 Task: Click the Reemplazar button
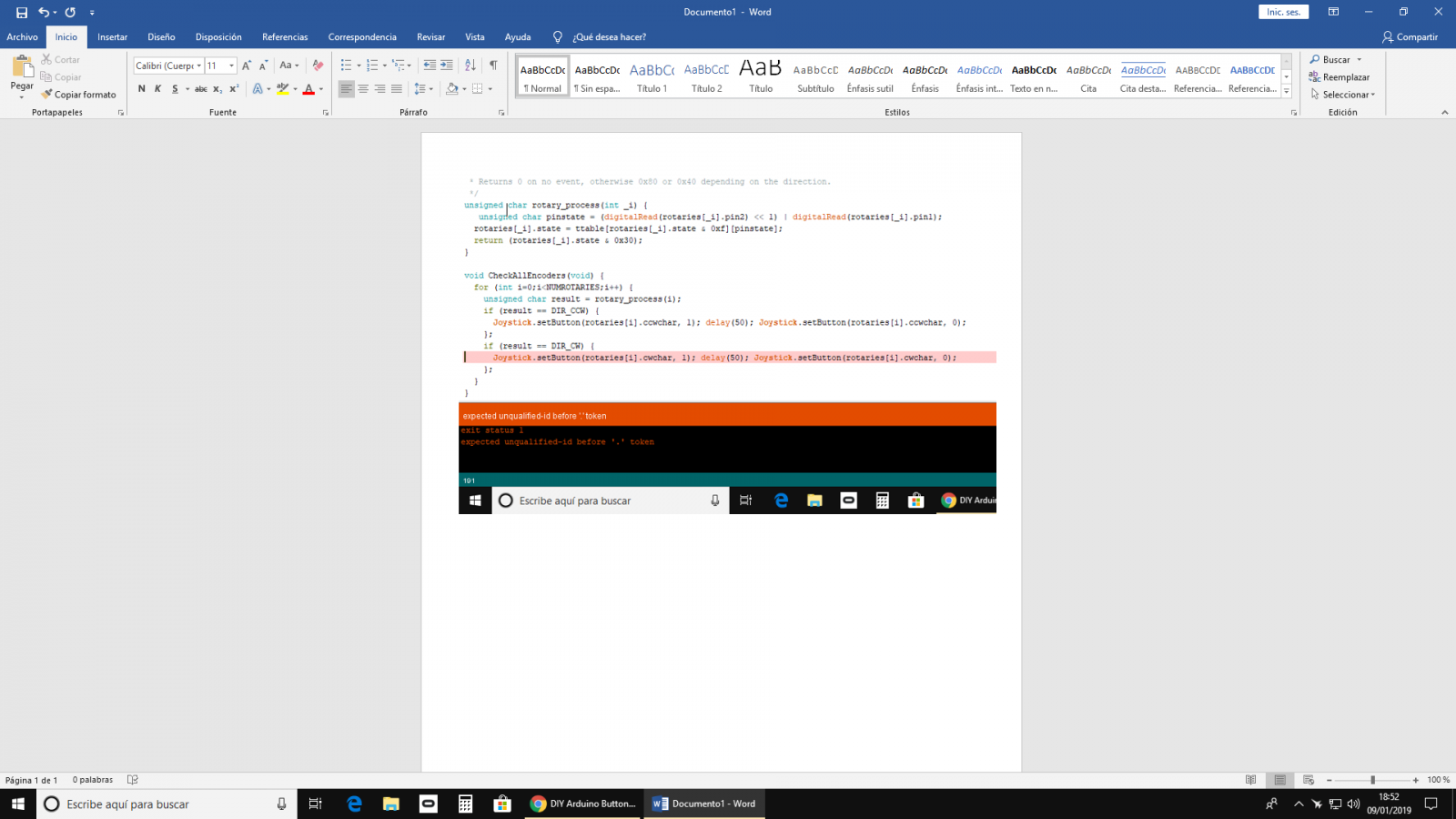pyautogui.click(x=1340, y=77)
